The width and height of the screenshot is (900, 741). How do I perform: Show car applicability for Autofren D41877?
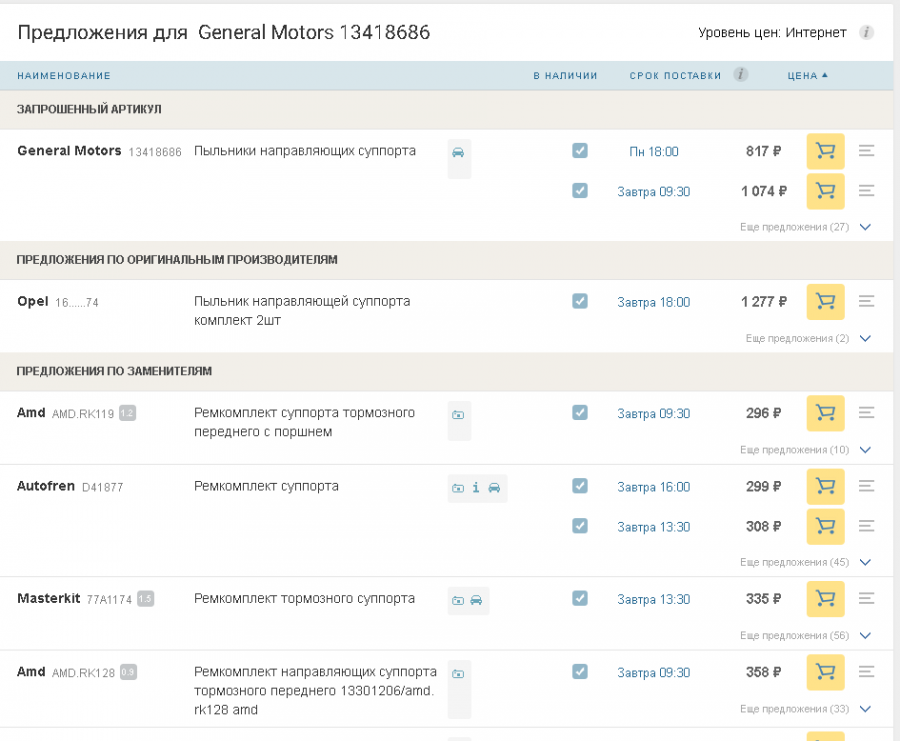click(494, 488)
